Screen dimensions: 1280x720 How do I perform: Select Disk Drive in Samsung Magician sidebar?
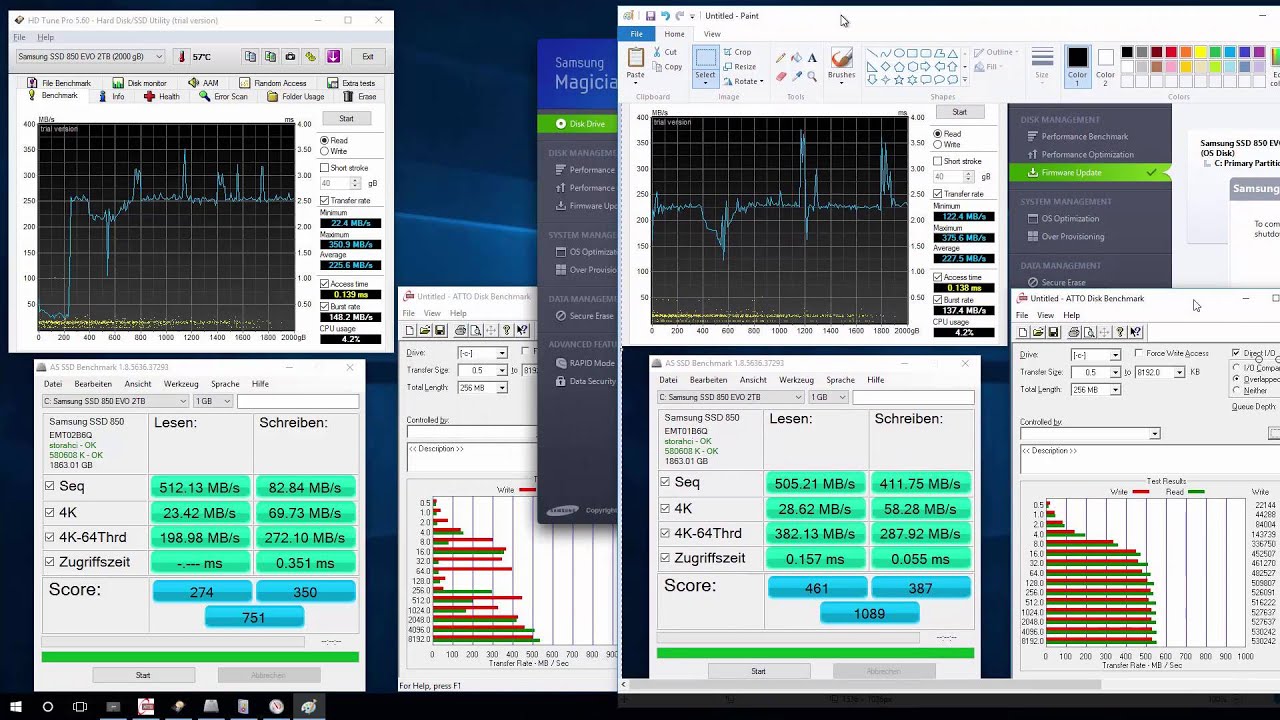pos(578,124)
